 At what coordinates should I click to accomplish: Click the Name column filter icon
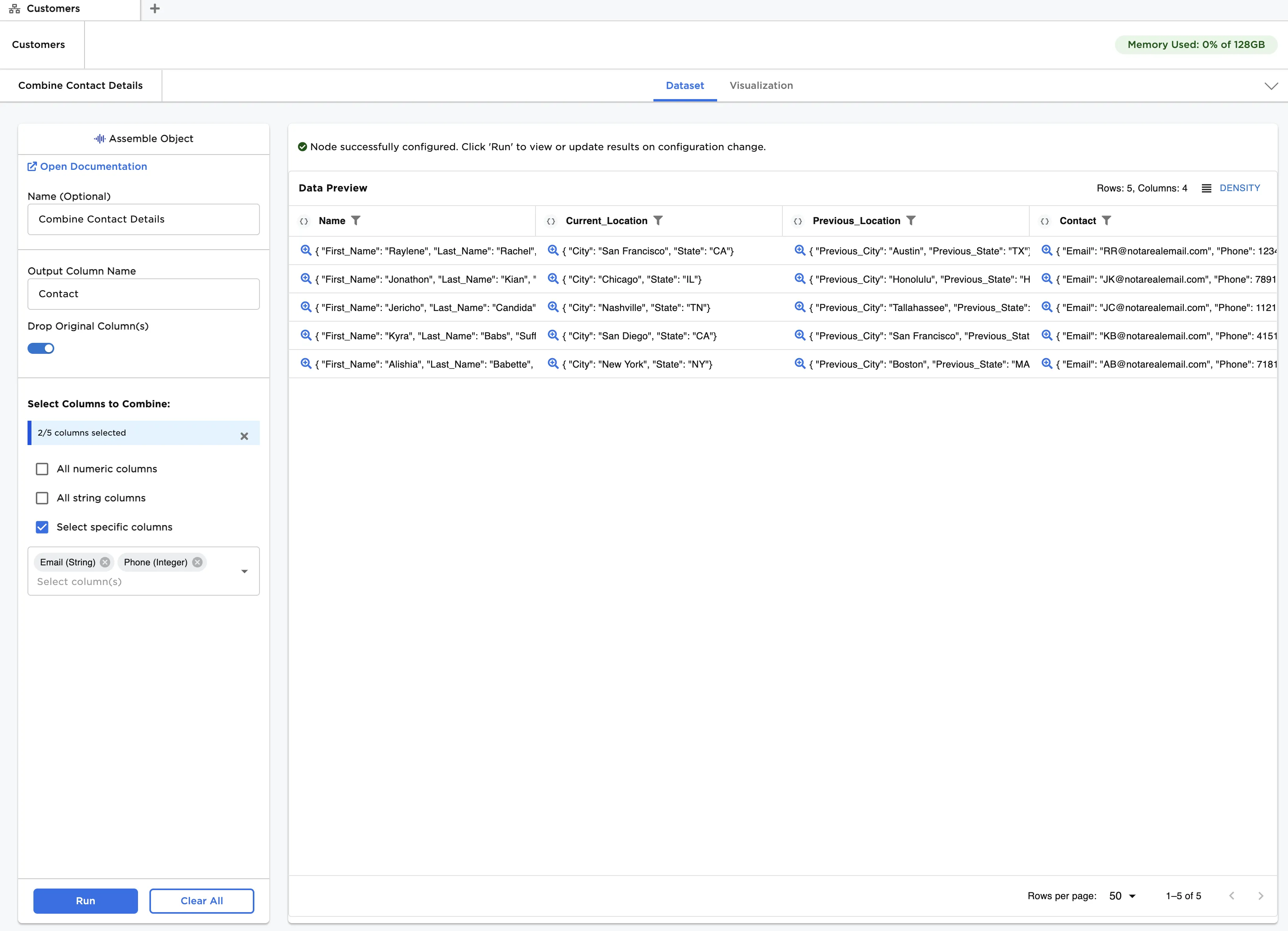coord(356,221)
